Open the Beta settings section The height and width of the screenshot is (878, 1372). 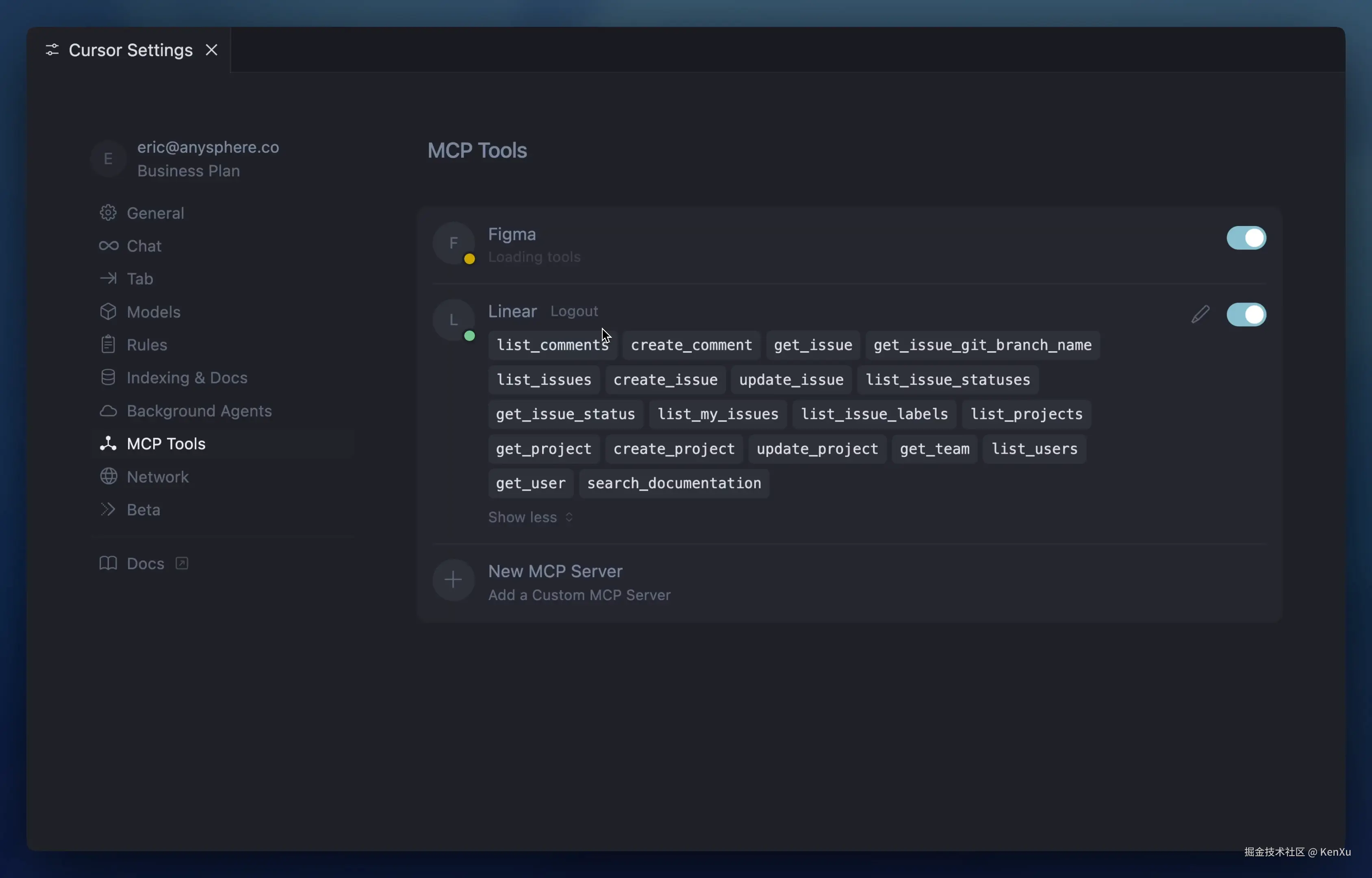(143, 510)
